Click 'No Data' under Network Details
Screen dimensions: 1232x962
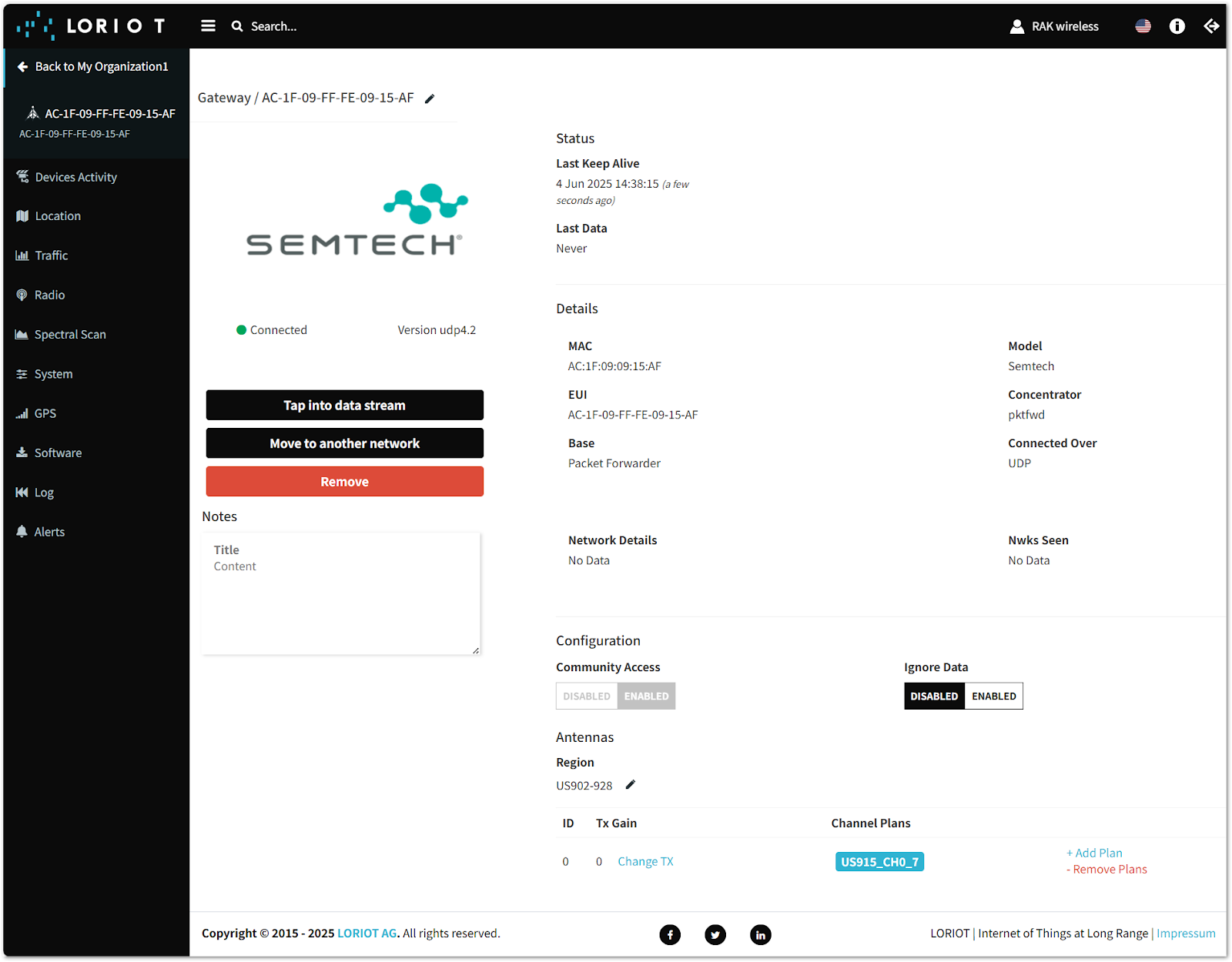(589, 561)
